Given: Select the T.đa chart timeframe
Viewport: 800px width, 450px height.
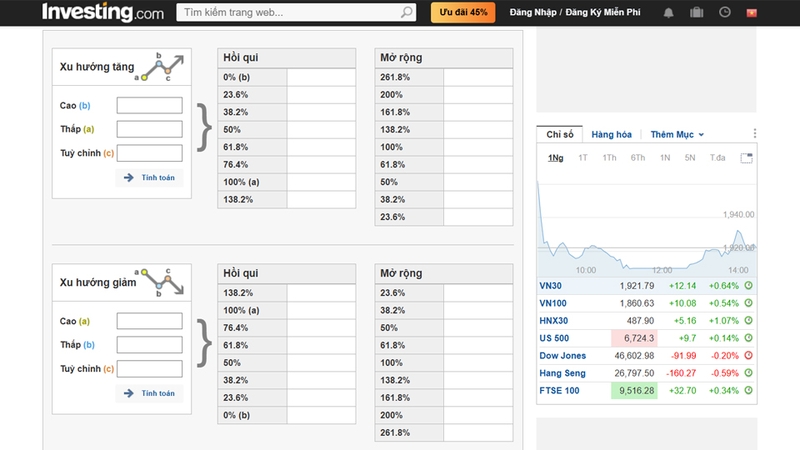Looking at the screenshot, I should pos(717,158).
